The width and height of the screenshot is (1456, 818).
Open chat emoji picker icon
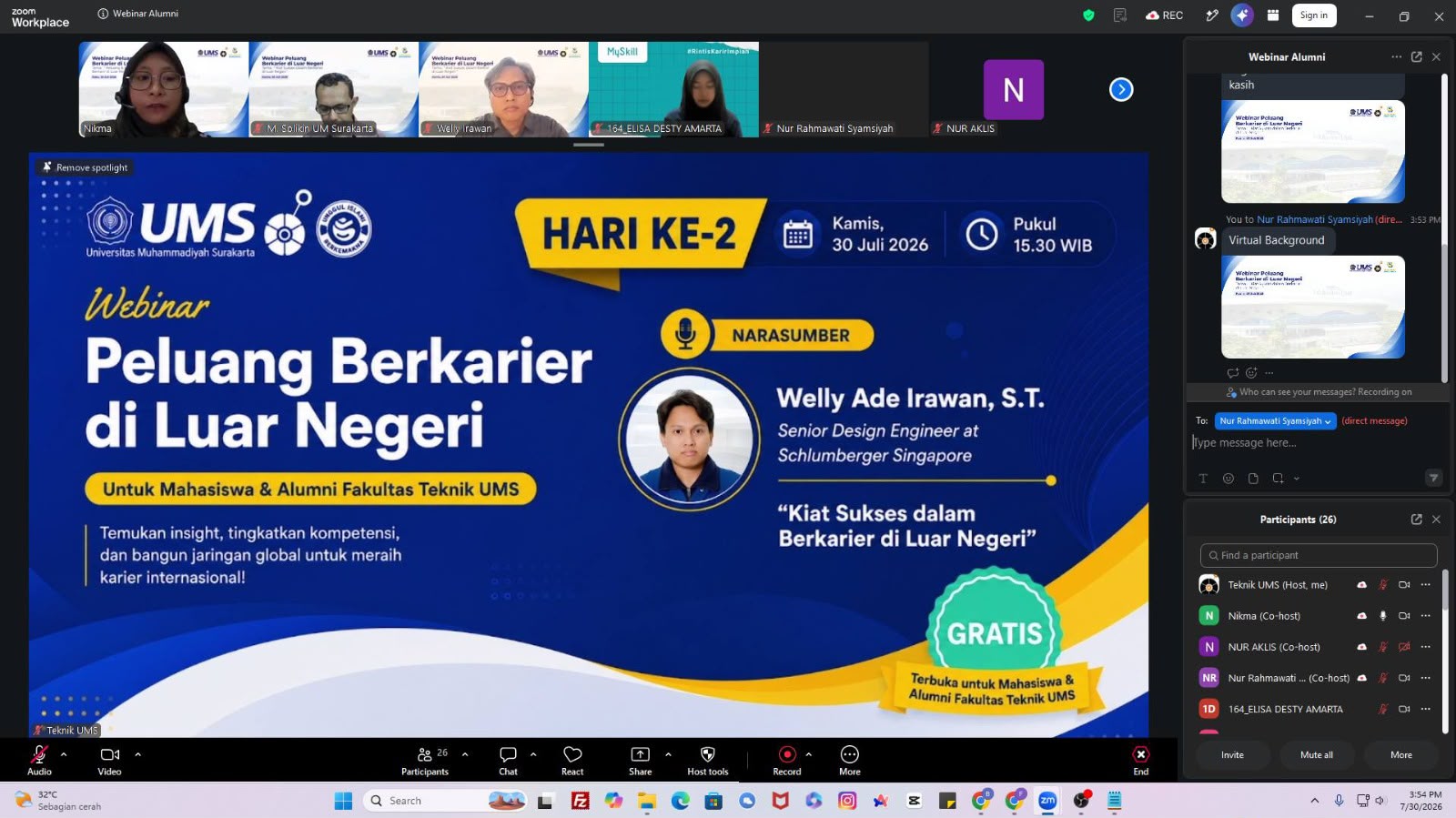click(1228, 479)
